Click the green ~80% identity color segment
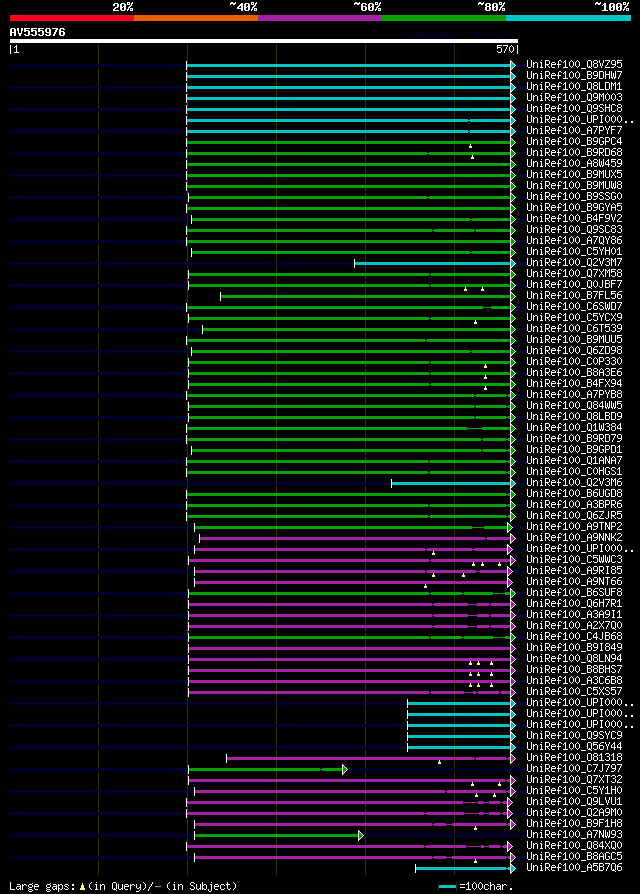Viewport: 640px width, 894px height. click(444, 18)
